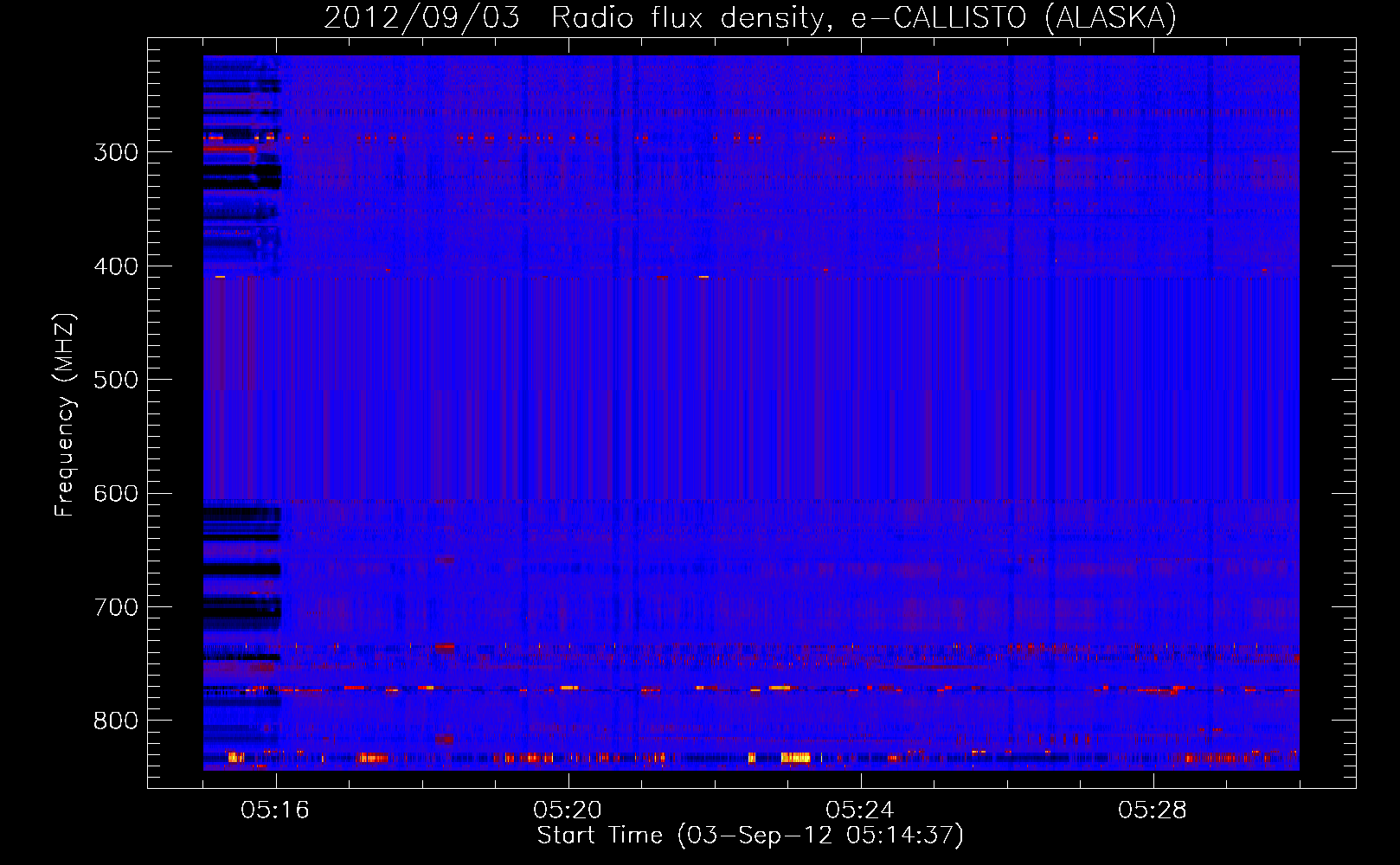This screenshot has height=865, width=1400.
Task: Click the 'Frequency (MHZ)' axis label
Action: coord(65,415)
